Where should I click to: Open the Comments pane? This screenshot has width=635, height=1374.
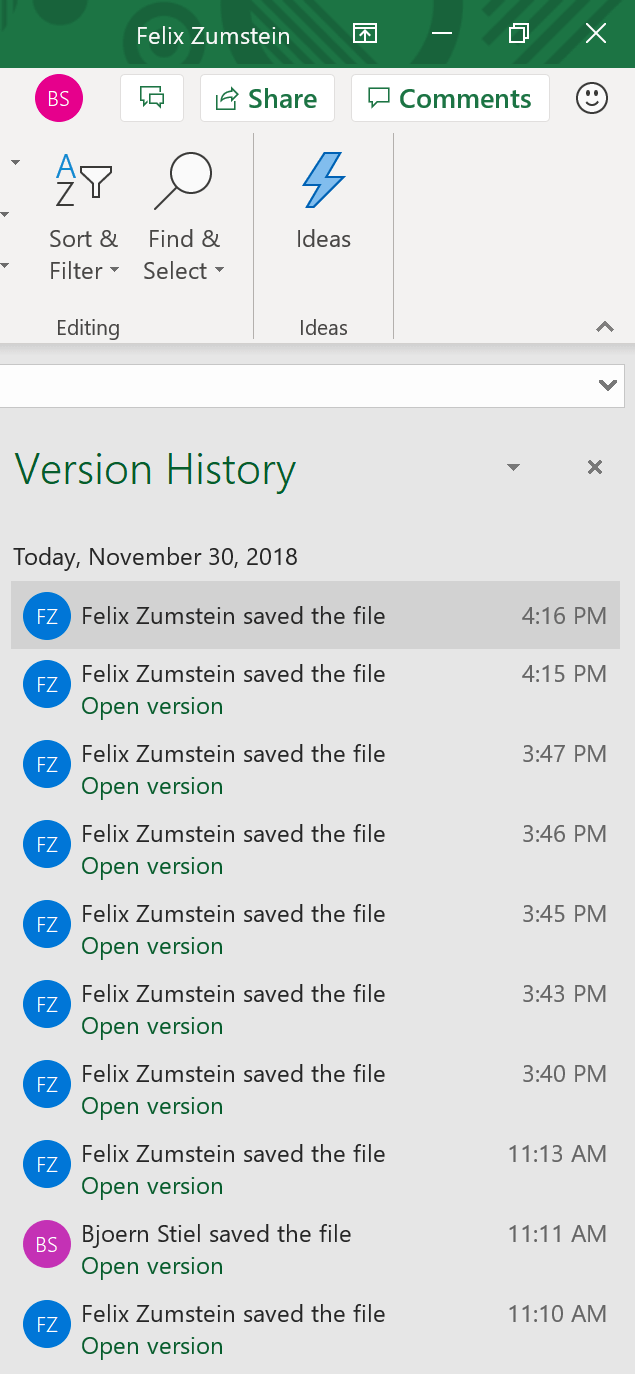(450, 98)
